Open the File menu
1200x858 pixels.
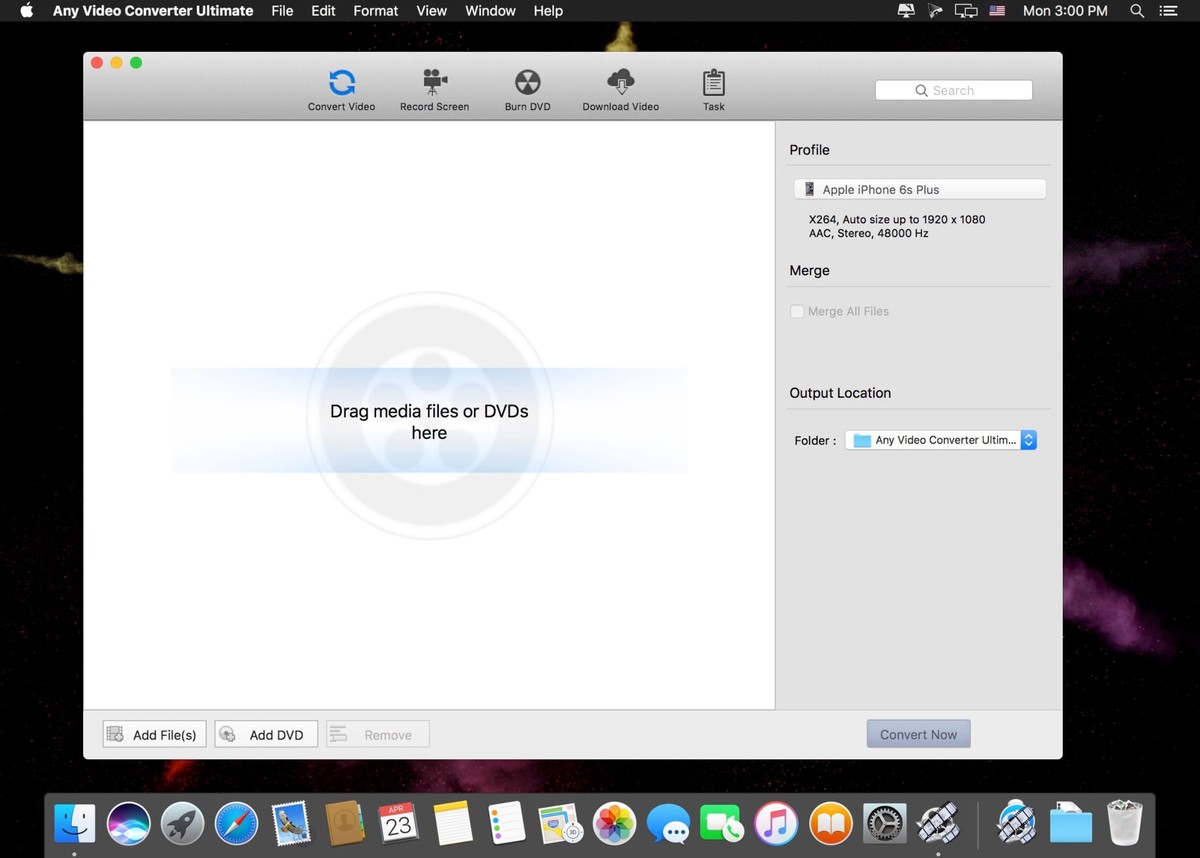click(282, 11)
